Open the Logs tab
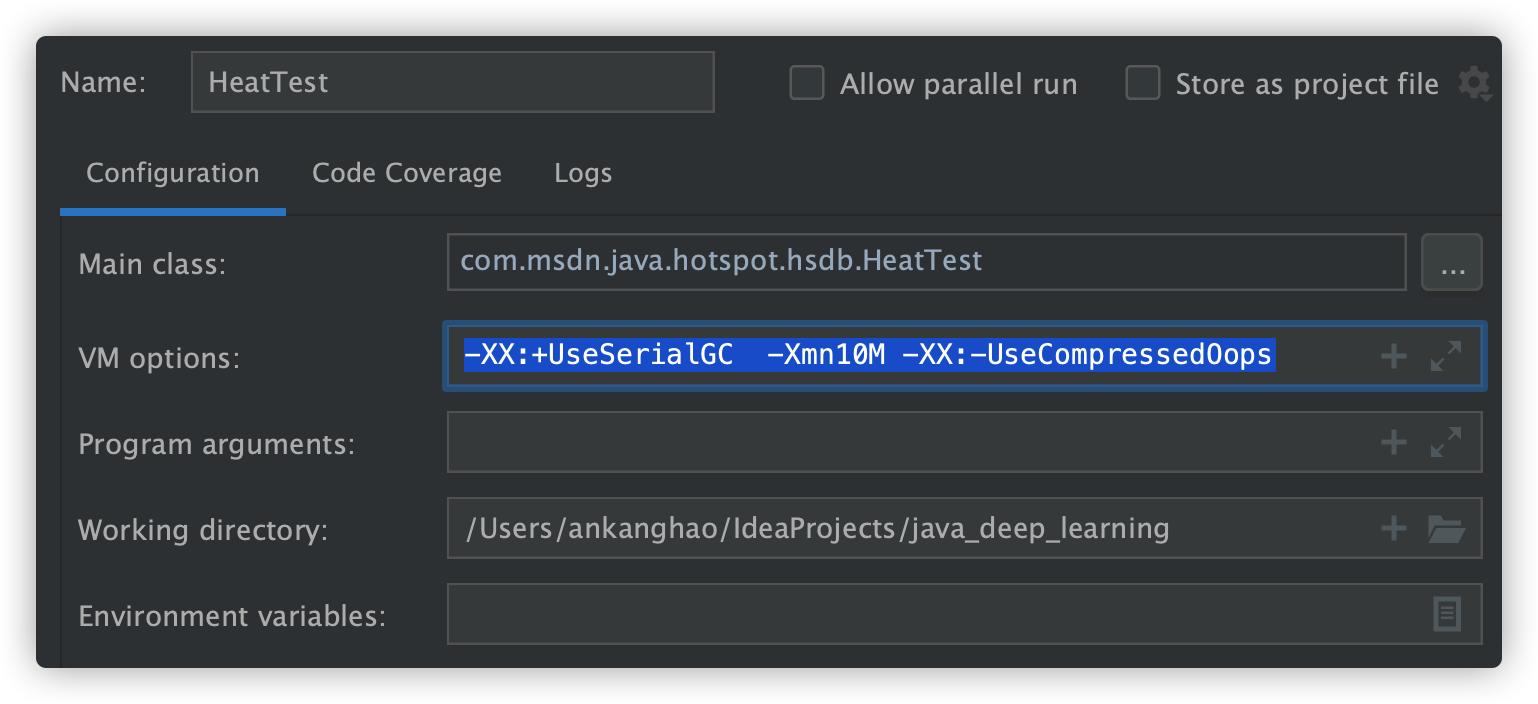Viewport: 1538px width, 704px height. tap(583, 173)
